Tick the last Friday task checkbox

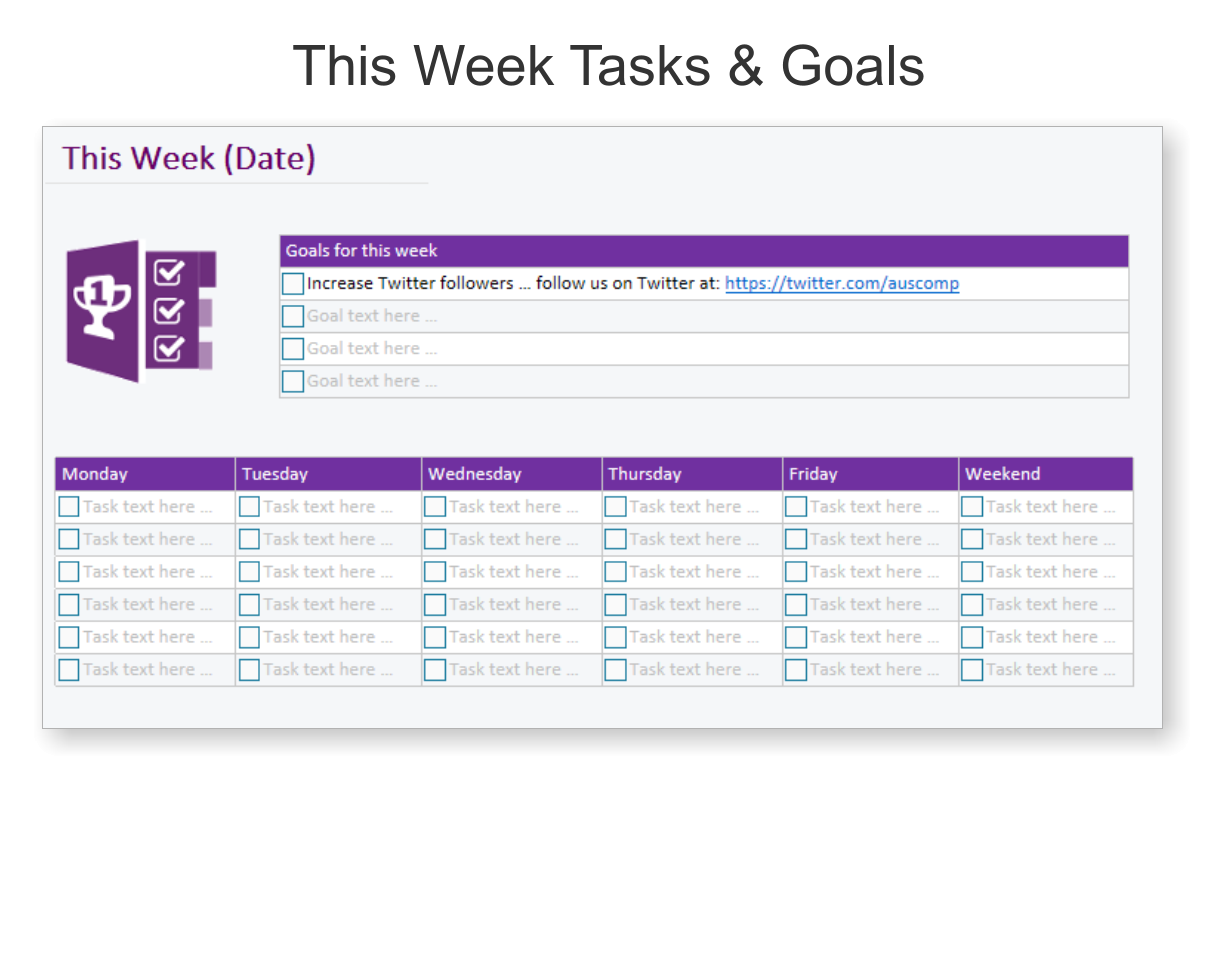(795, 670)
